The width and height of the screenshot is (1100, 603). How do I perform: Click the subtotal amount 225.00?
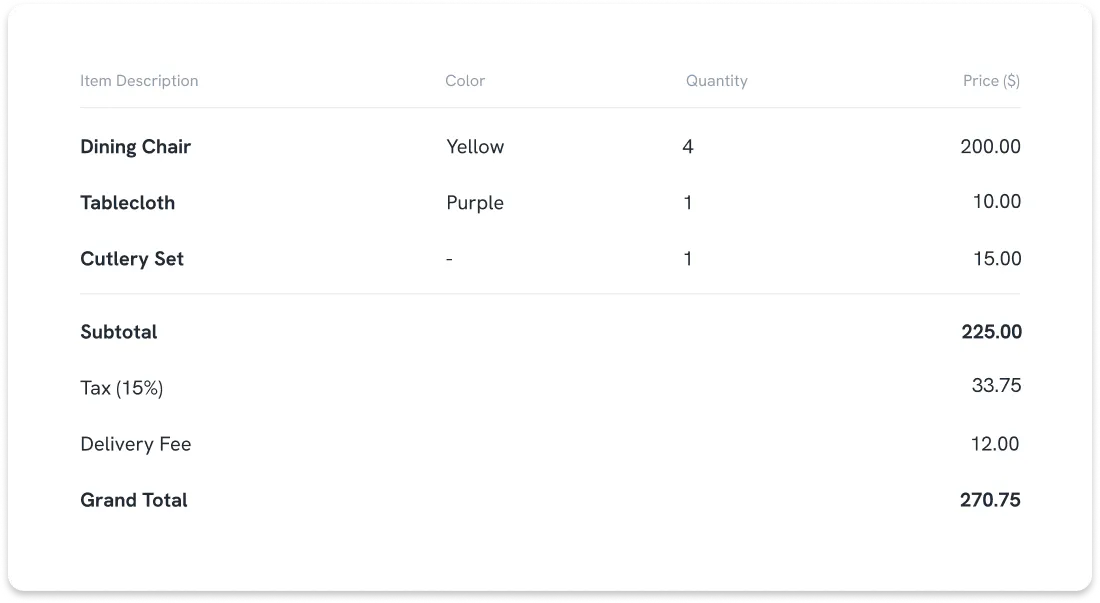tap(991, 332)
